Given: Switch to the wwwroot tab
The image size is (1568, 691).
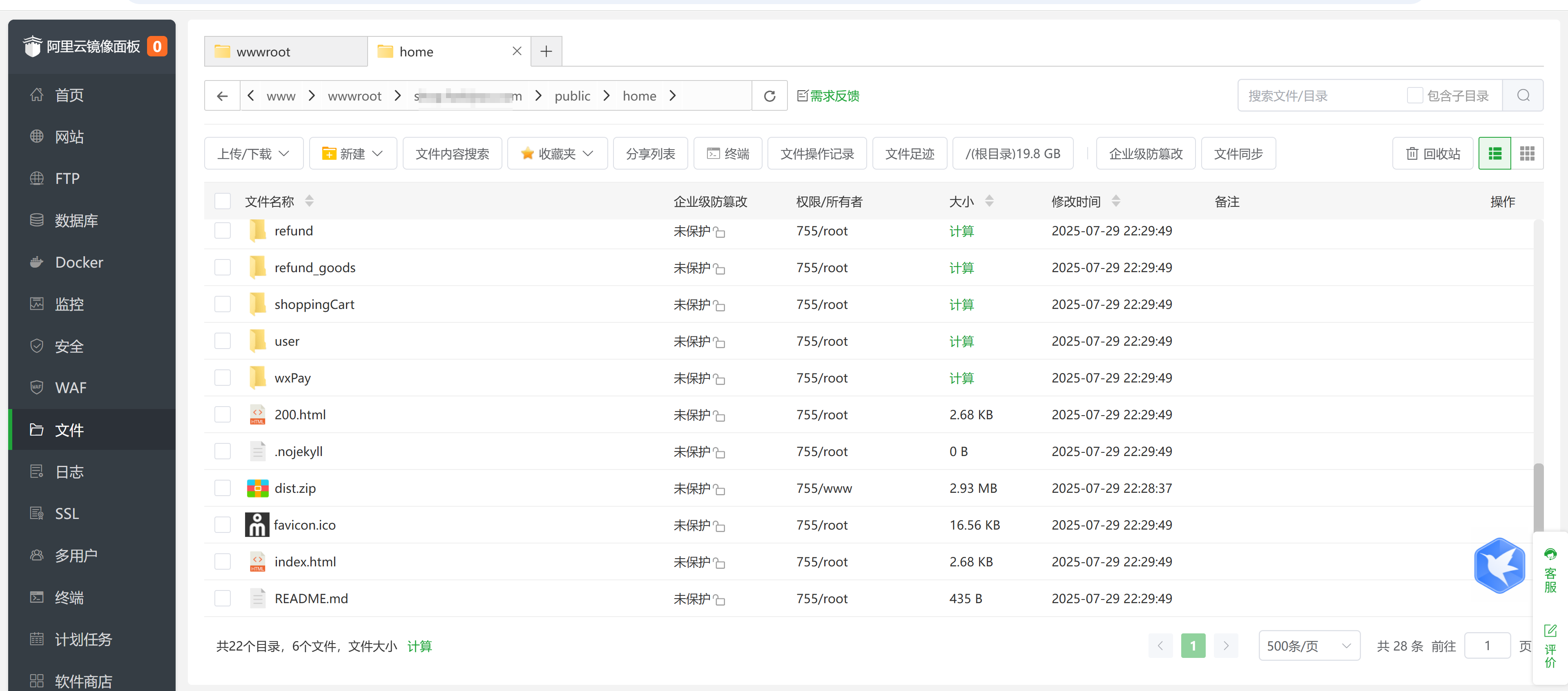Looking at the screenshot, I should 285,51.
